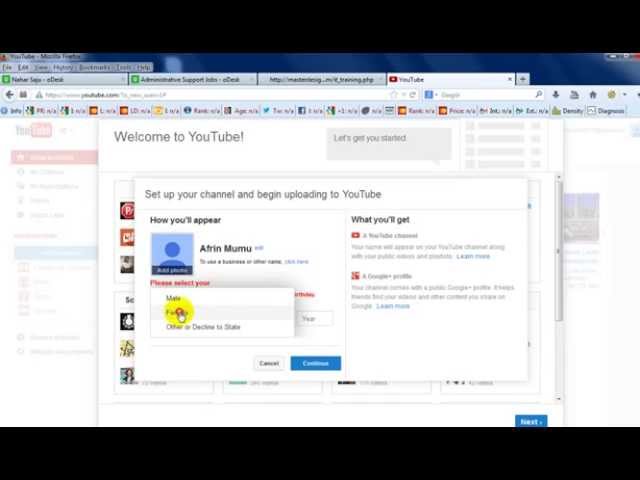
Task: Open the new tab plus button
Action: pos(522,79)
